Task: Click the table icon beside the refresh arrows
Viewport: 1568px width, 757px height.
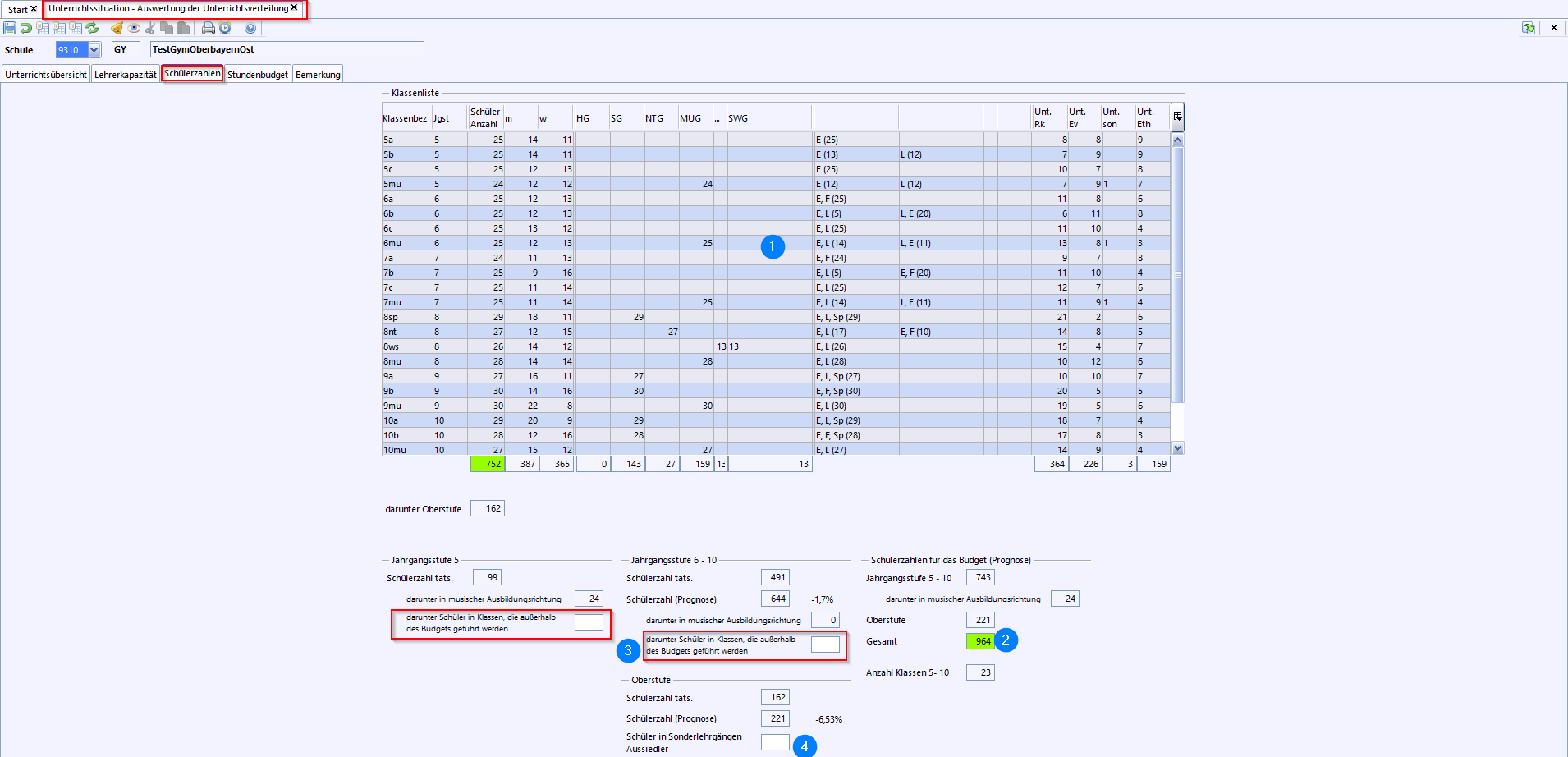Action: point(76,28)
